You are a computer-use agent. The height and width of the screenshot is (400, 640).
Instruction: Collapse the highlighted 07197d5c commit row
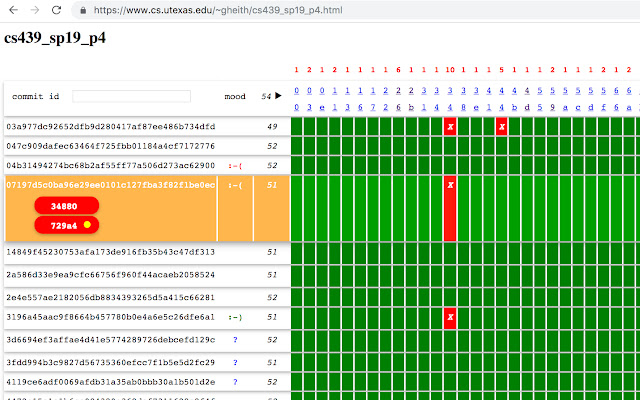point(110,184)
